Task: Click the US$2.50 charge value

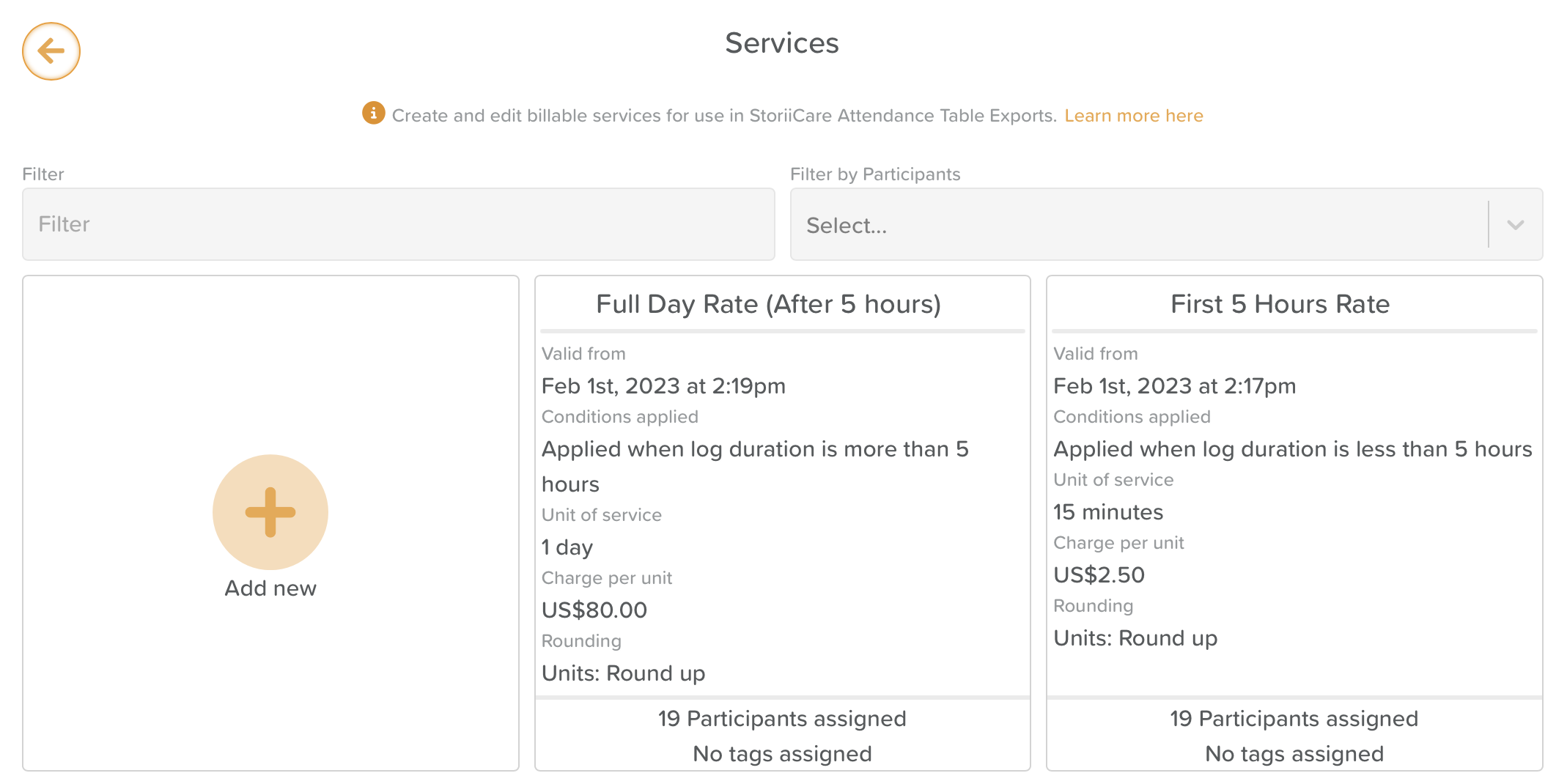Action: 1099,575
